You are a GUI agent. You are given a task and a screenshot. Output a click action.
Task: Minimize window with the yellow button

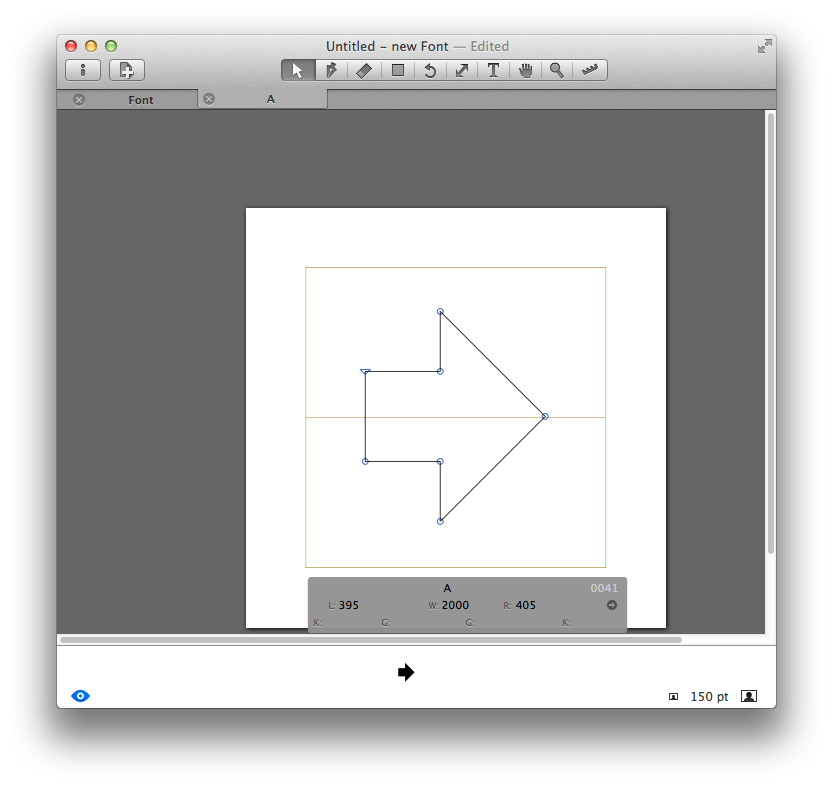coord(91,46)
